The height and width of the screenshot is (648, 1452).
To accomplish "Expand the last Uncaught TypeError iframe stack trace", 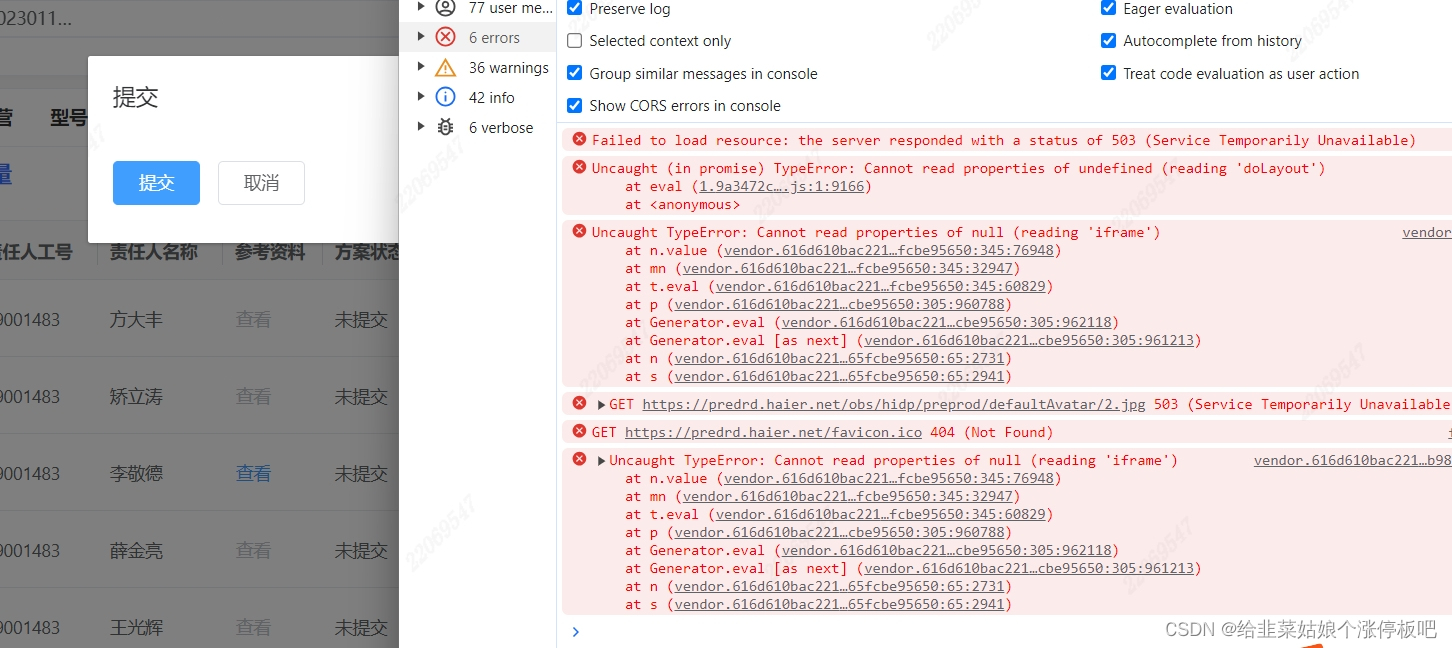I will (600, 460).
